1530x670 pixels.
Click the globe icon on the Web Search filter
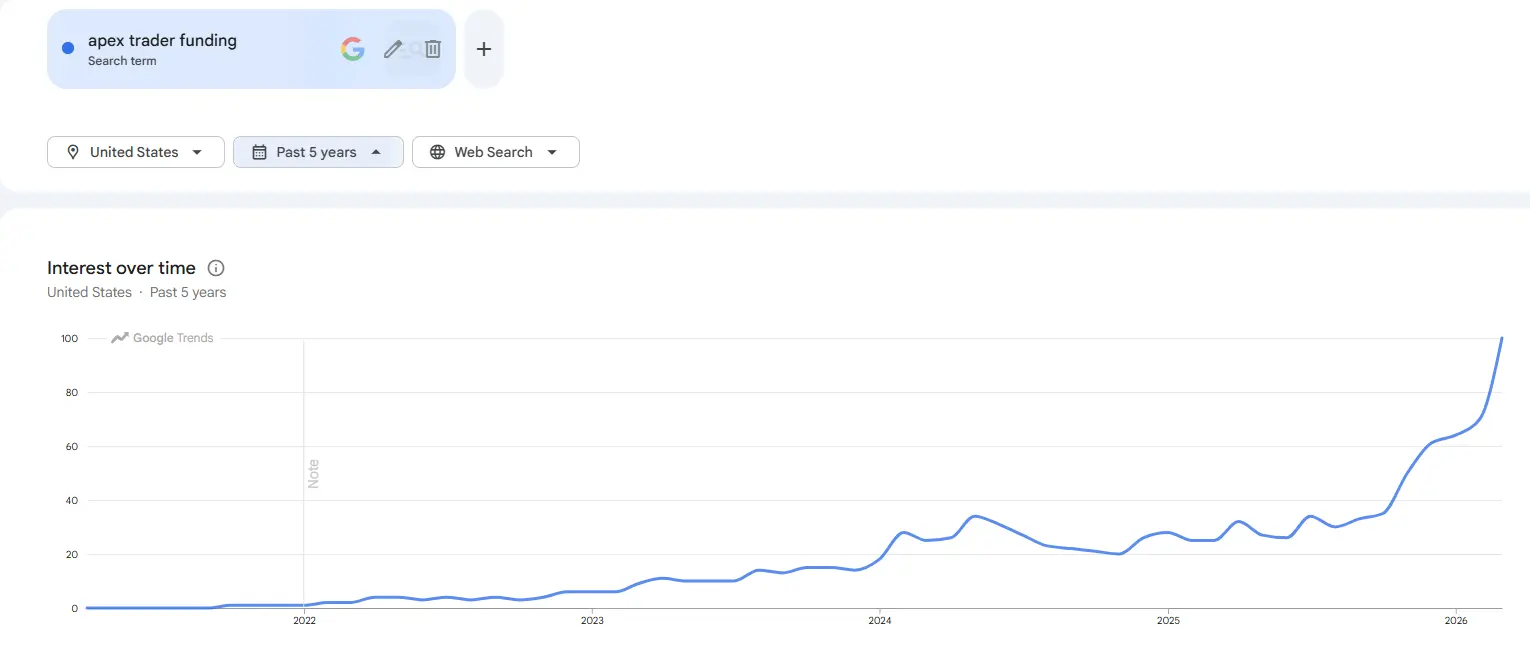[437, 152]
